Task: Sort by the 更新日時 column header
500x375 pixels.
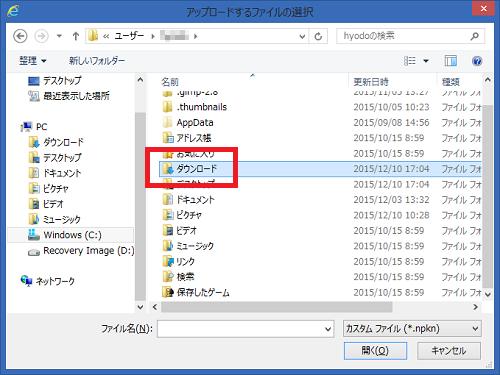Action: pyautogui.click(x=371, y=82)
